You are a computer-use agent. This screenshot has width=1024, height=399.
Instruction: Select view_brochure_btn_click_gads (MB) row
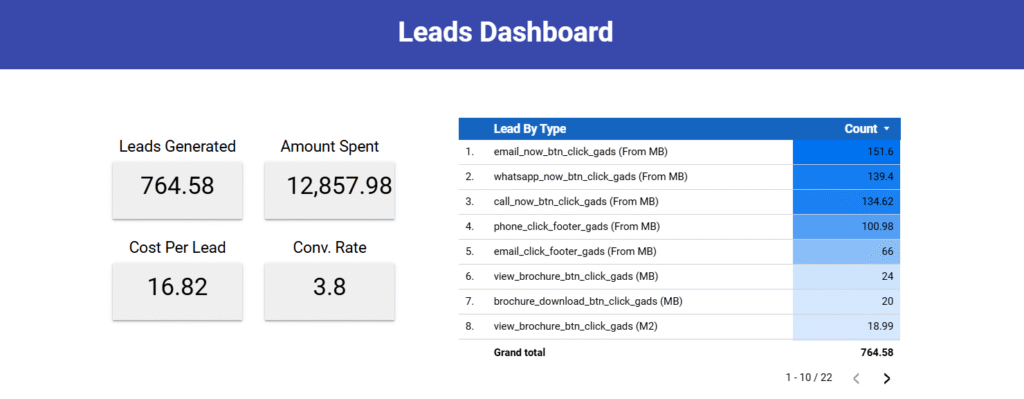tap(679, 277)
